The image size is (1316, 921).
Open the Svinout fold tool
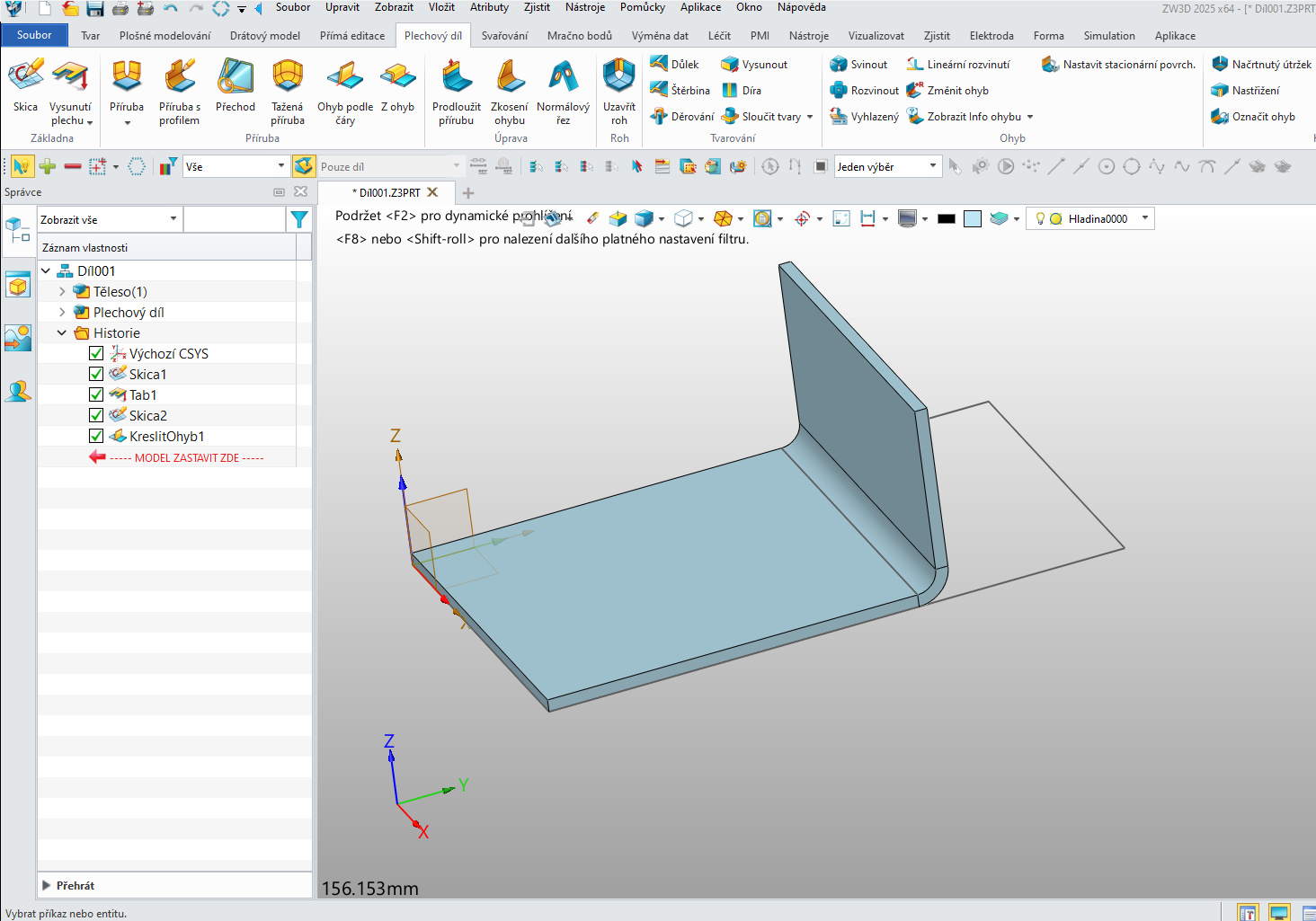[x=858, y=65]
